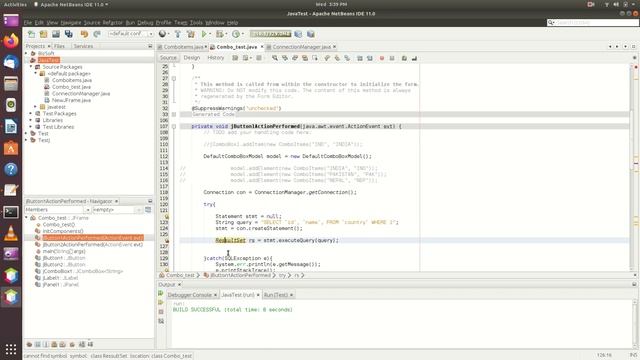Click the web browser globe toolbar icon
Screen dimensions: 640x360
(x=162, y=34)
